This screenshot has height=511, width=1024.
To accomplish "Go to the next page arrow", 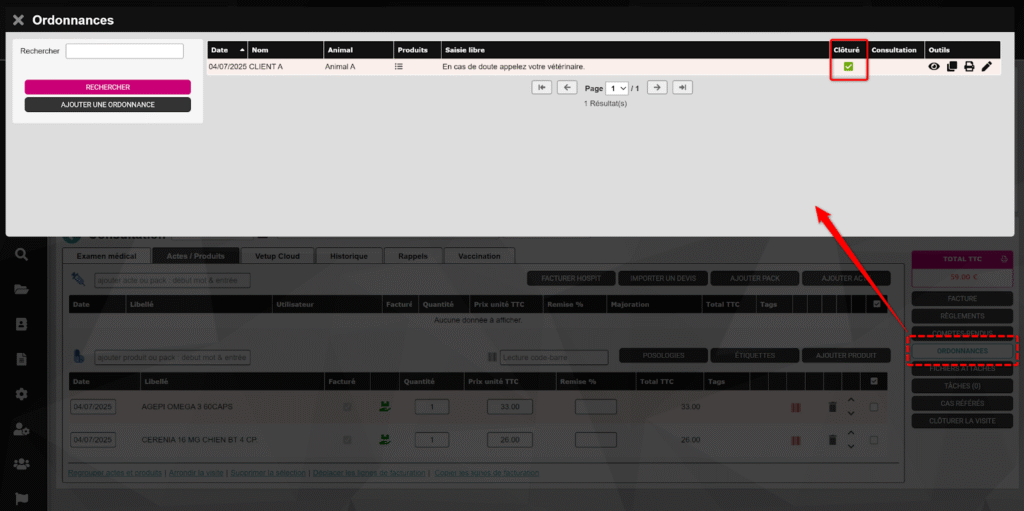I will (x=657, y=88).
